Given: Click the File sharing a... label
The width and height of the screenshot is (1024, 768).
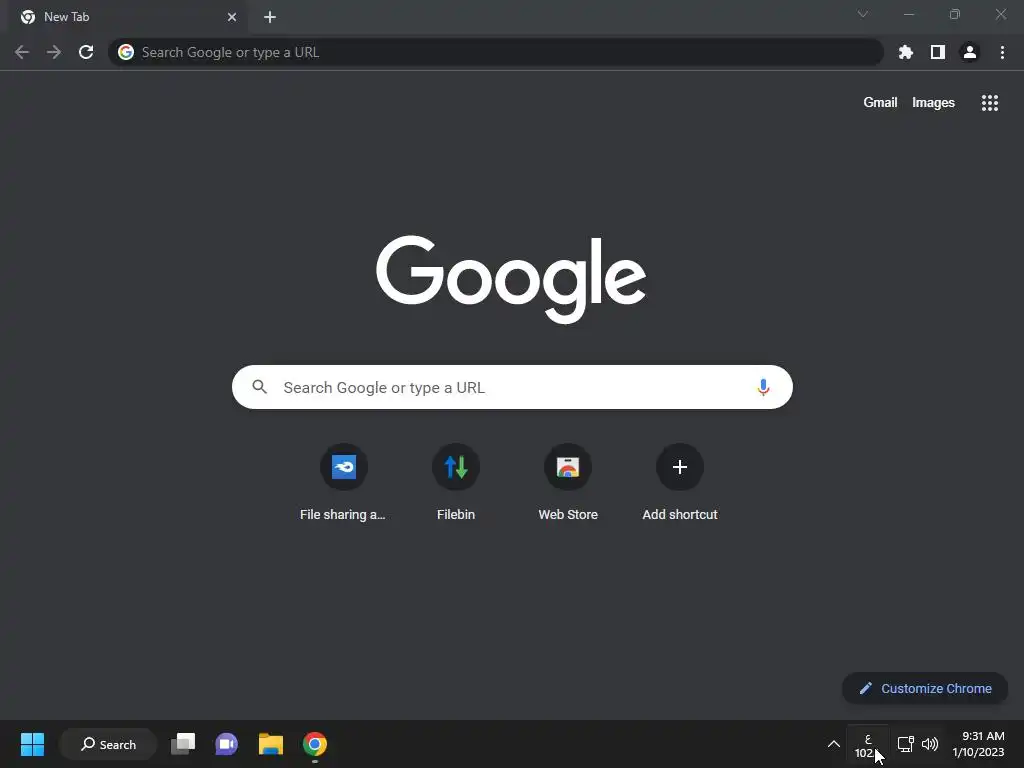Looking at the screenshot, I should (343, 515).
